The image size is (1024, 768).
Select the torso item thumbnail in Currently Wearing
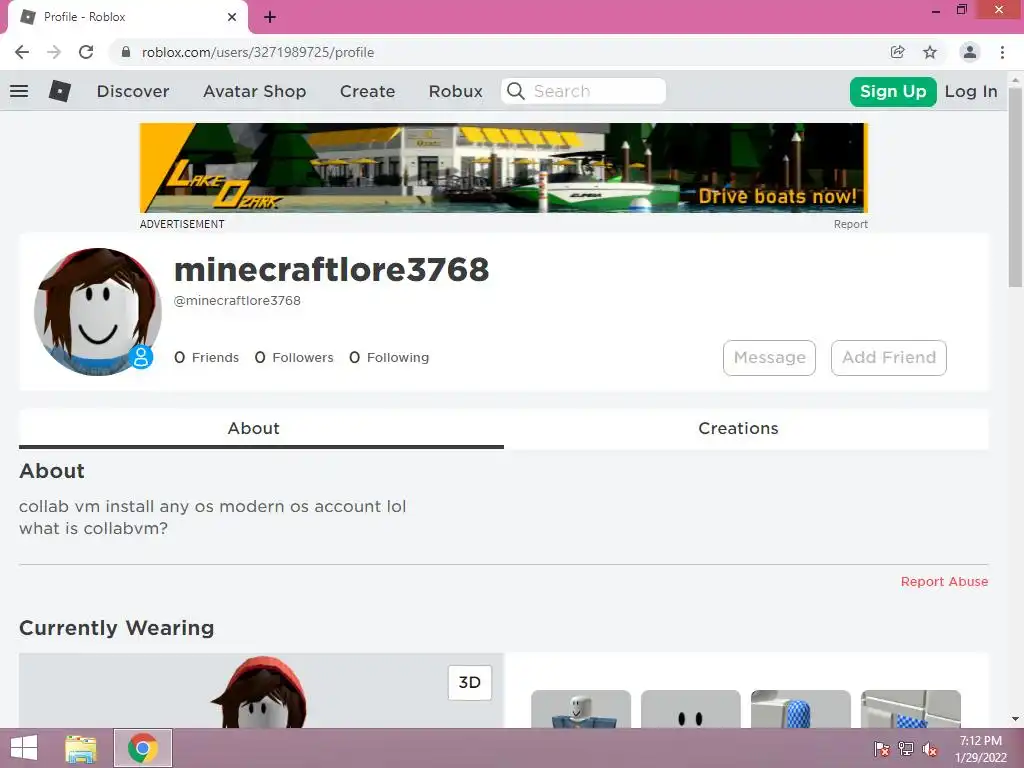[x=581, y=709]
